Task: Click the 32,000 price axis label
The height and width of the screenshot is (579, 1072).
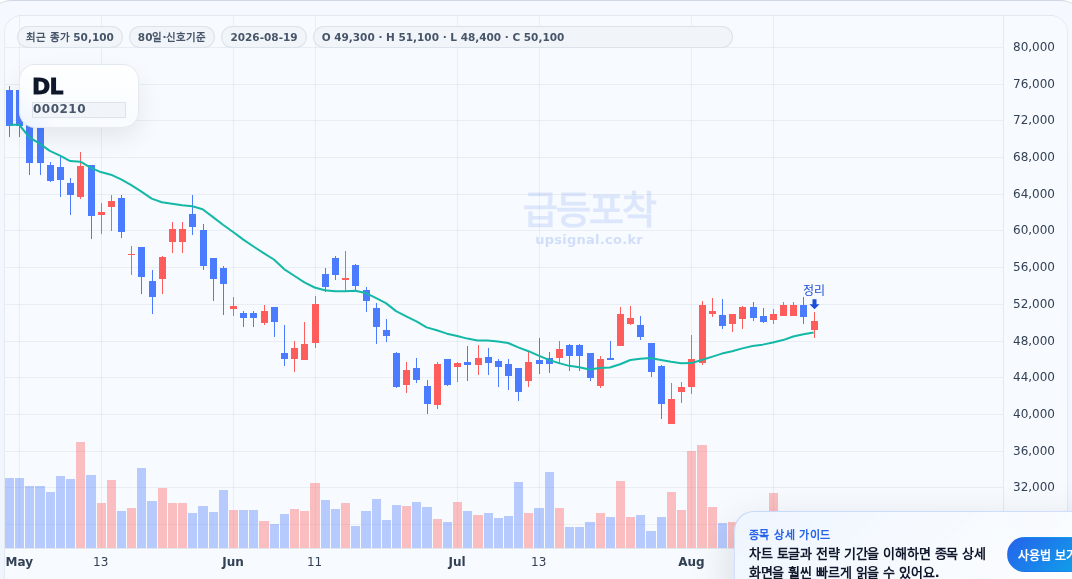Action: click(1034, 487)
